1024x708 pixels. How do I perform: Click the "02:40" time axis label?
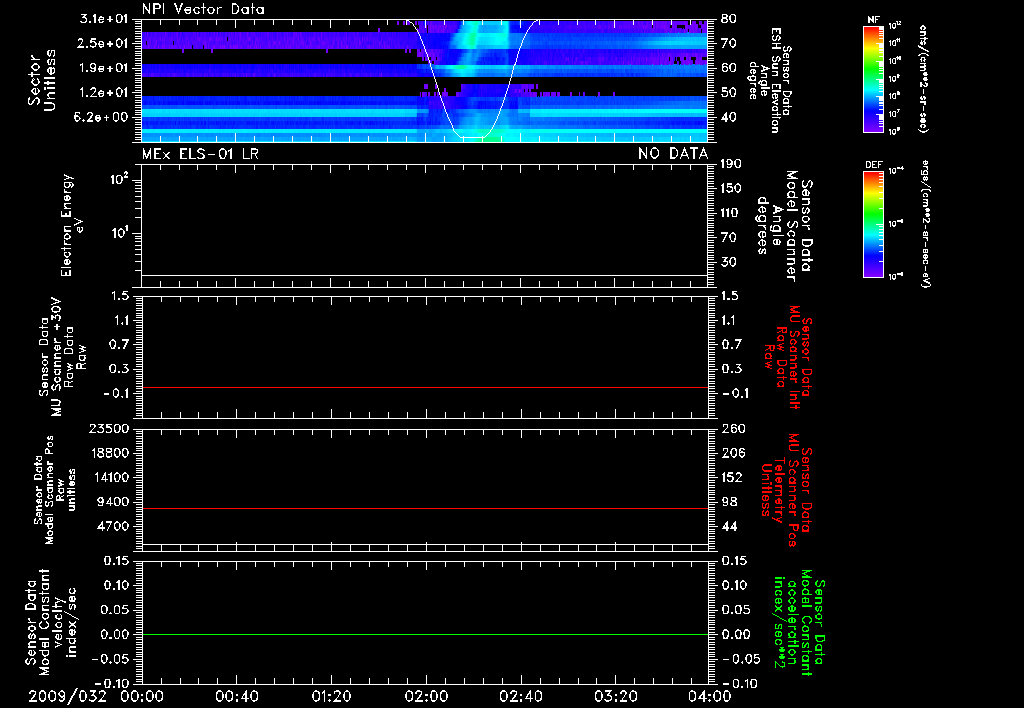click(520, 696)
